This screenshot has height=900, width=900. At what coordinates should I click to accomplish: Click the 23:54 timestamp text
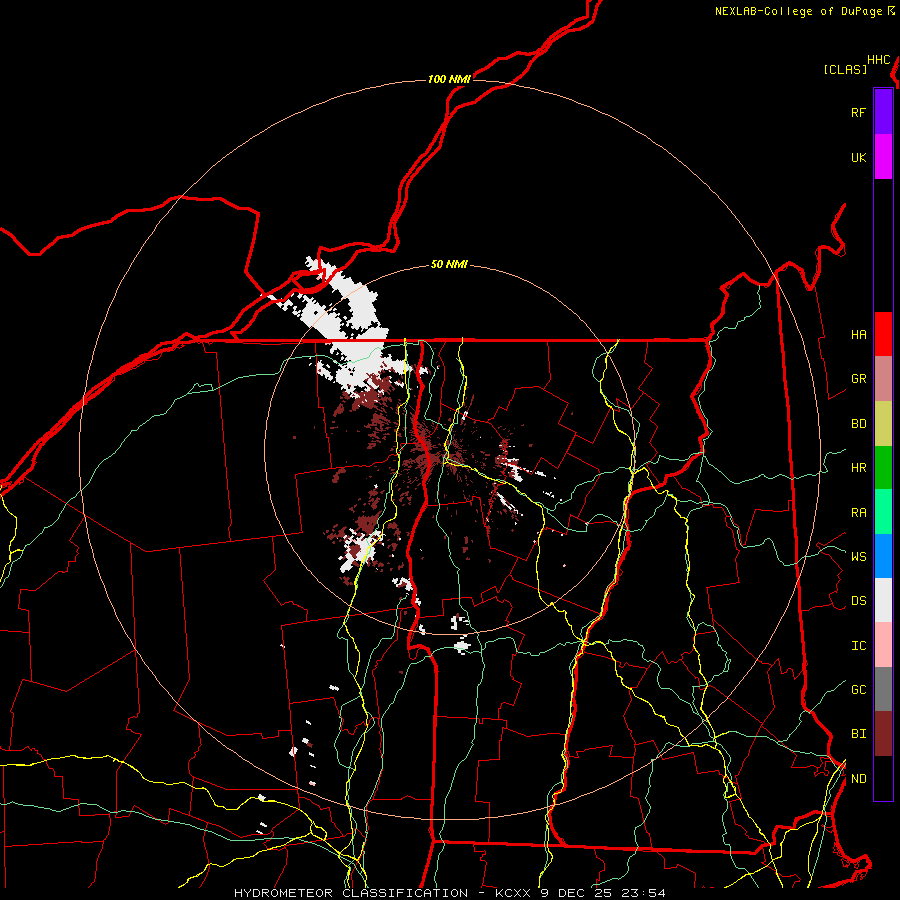pyautogui.click(x=642, y=893)
